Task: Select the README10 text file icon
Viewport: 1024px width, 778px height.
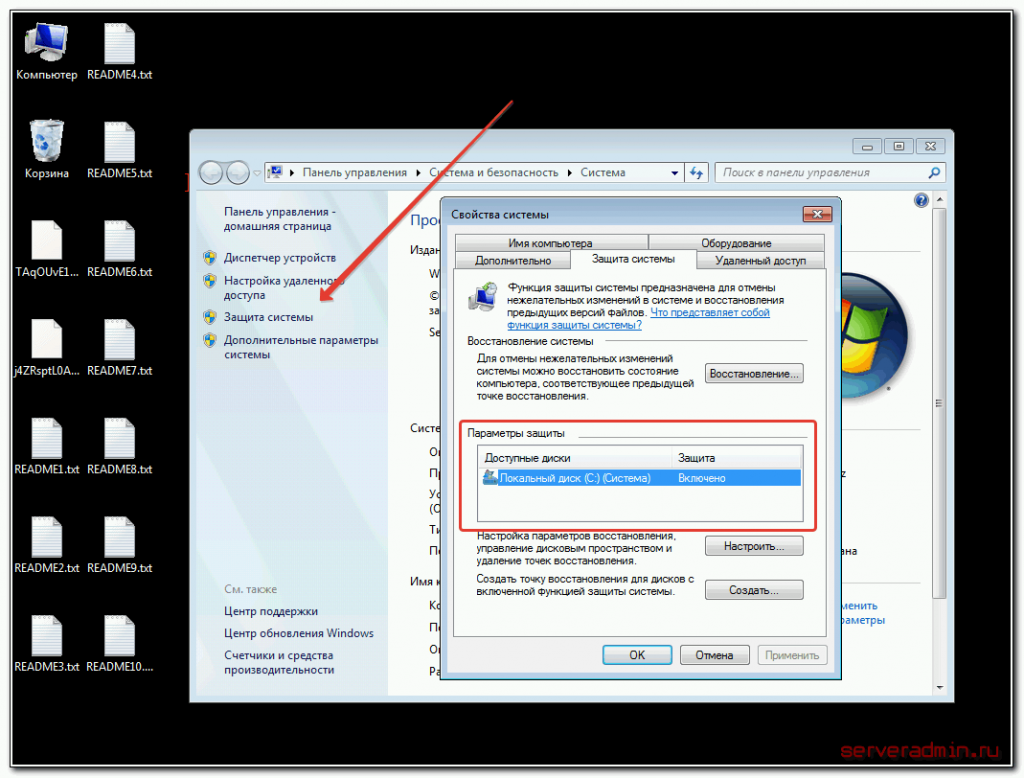Action: (x=119, y=640)
